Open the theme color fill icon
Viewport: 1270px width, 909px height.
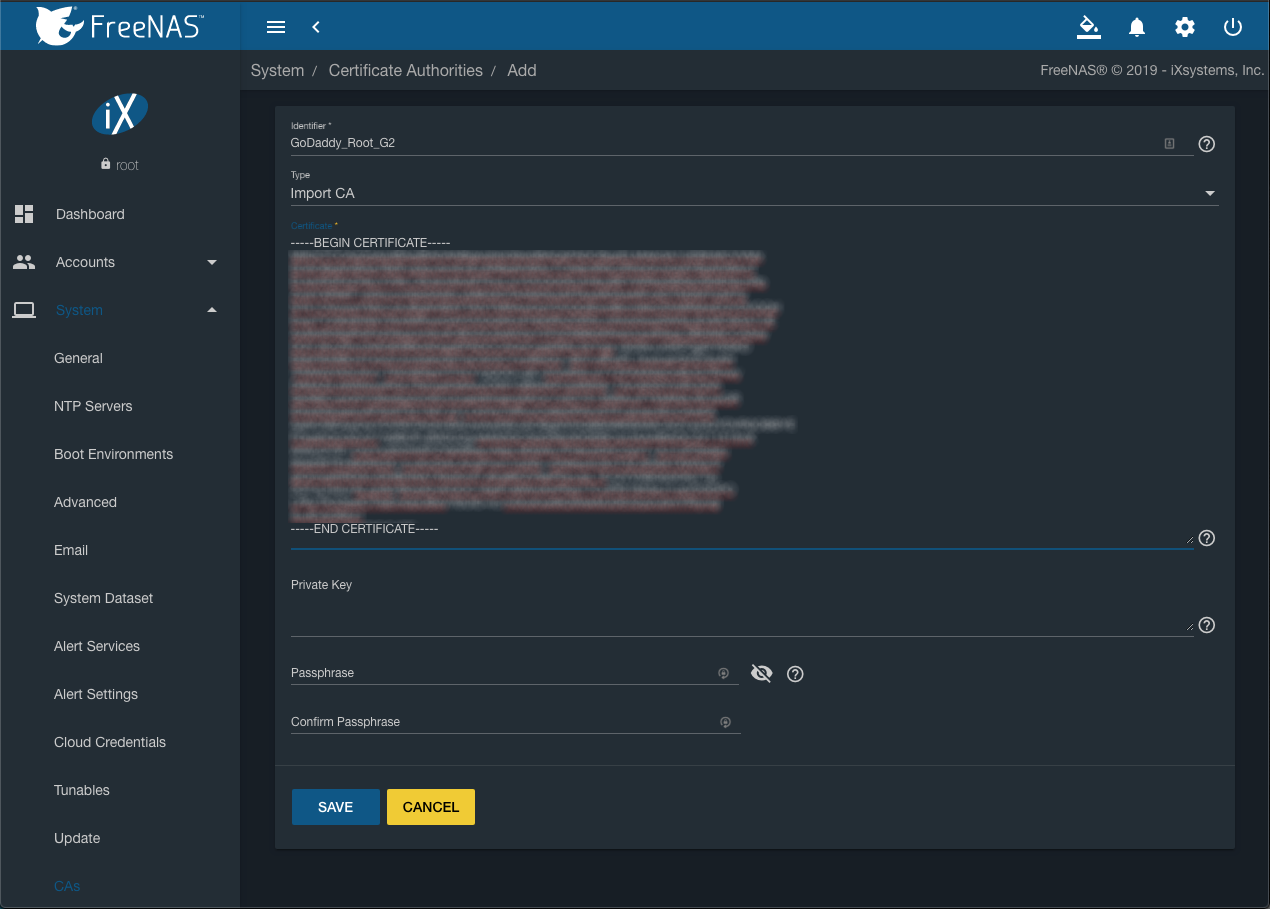tap(1089, 27)
